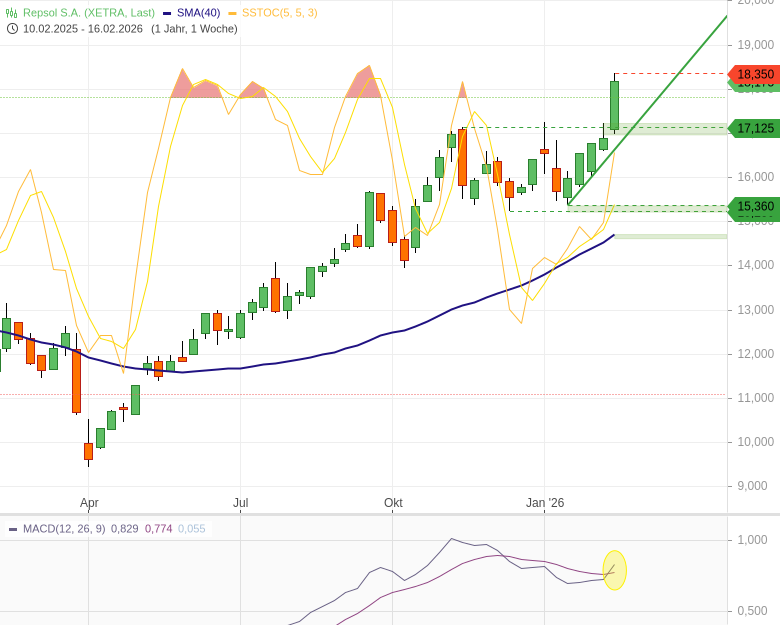Click the yellow highlight ellipse on the MACD crossover

coord(614,570)
